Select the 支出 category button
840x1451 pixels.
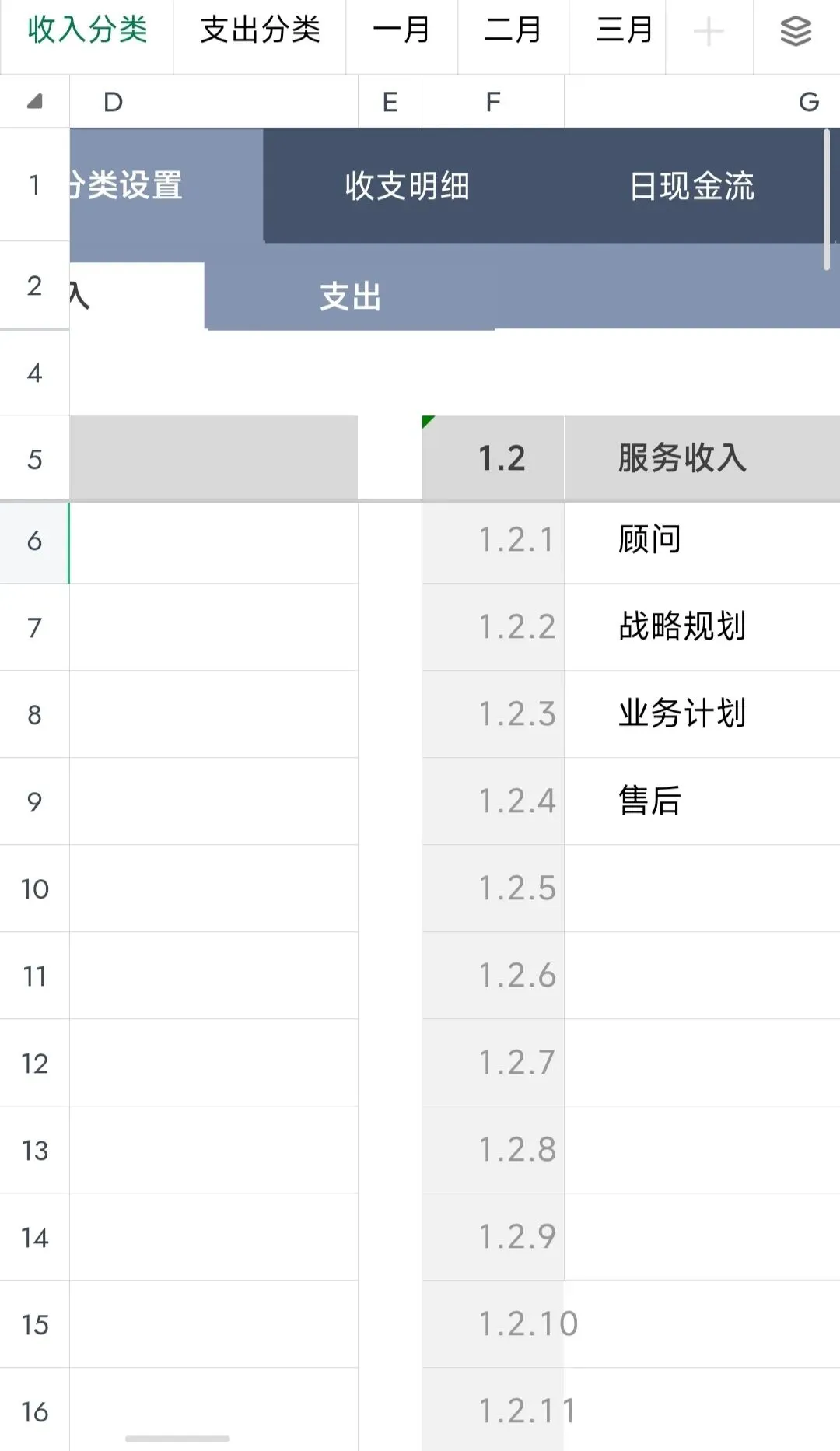[x=350, y=296]
